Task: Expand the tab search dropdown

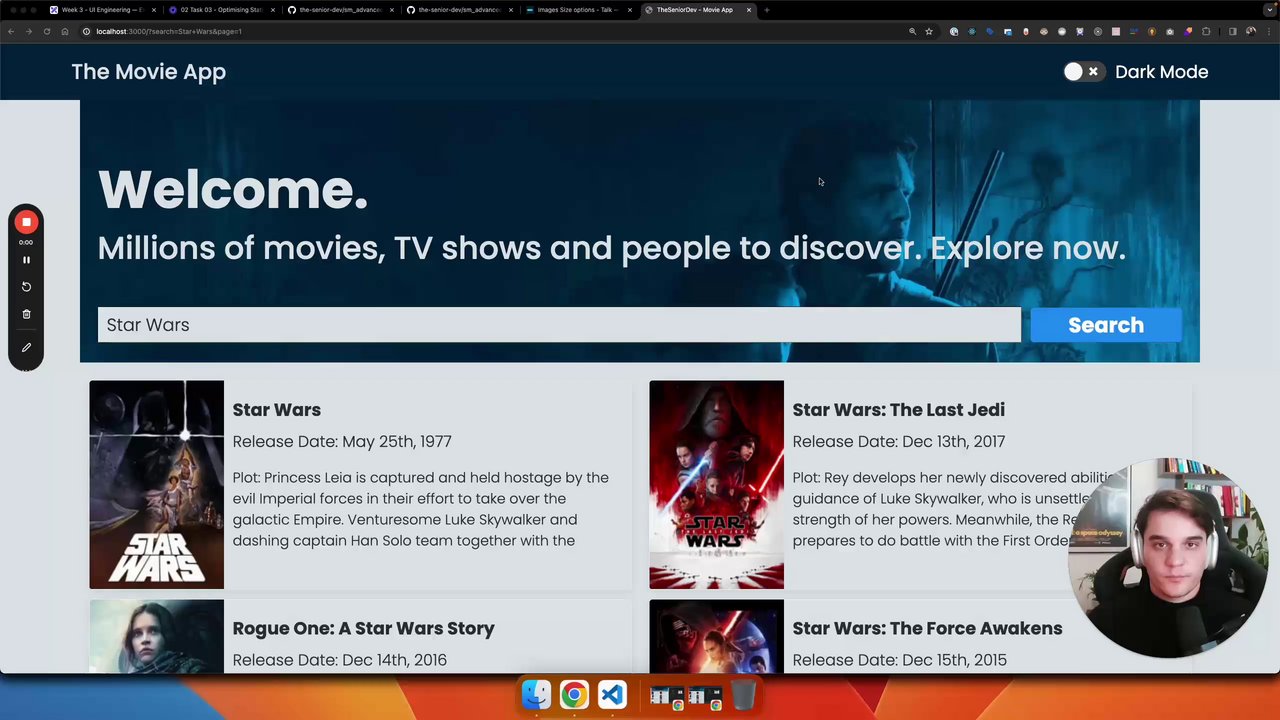Action: (1268, 10)
